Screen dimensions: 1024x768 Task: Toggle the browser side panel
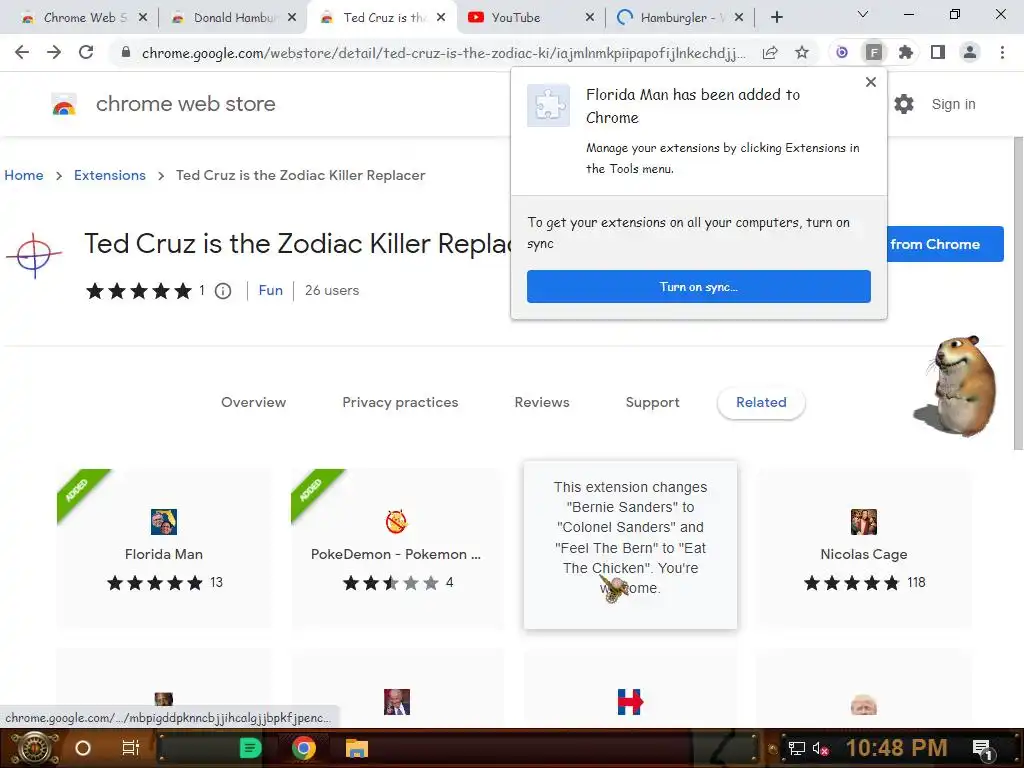[x=938, y=52]
